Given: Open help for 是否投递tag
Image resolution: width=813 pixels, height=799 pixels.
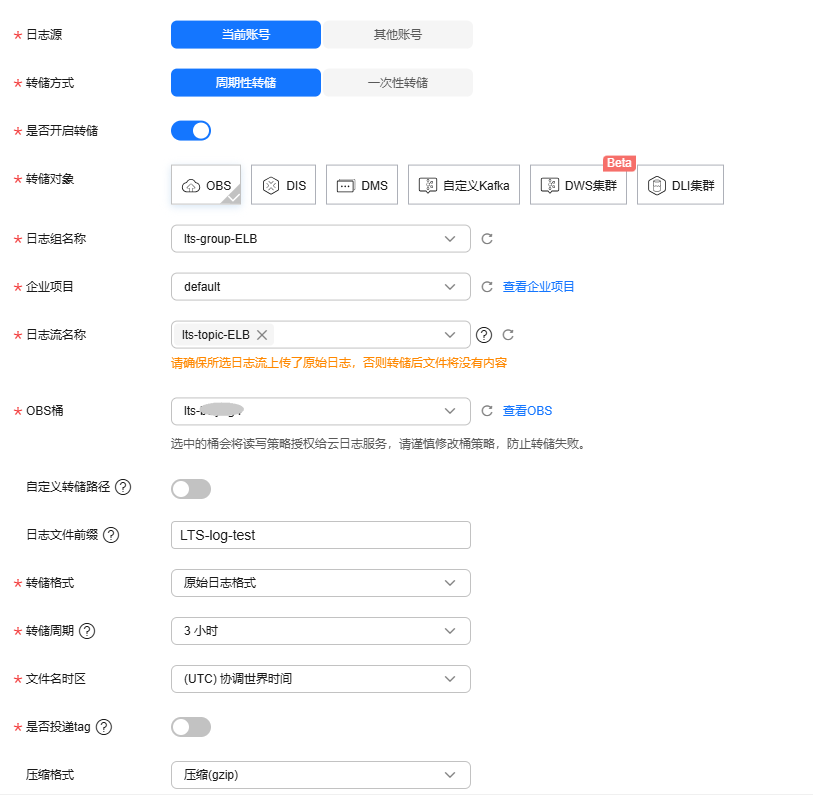Looking at the screenshot, I should tap(104, 727).
